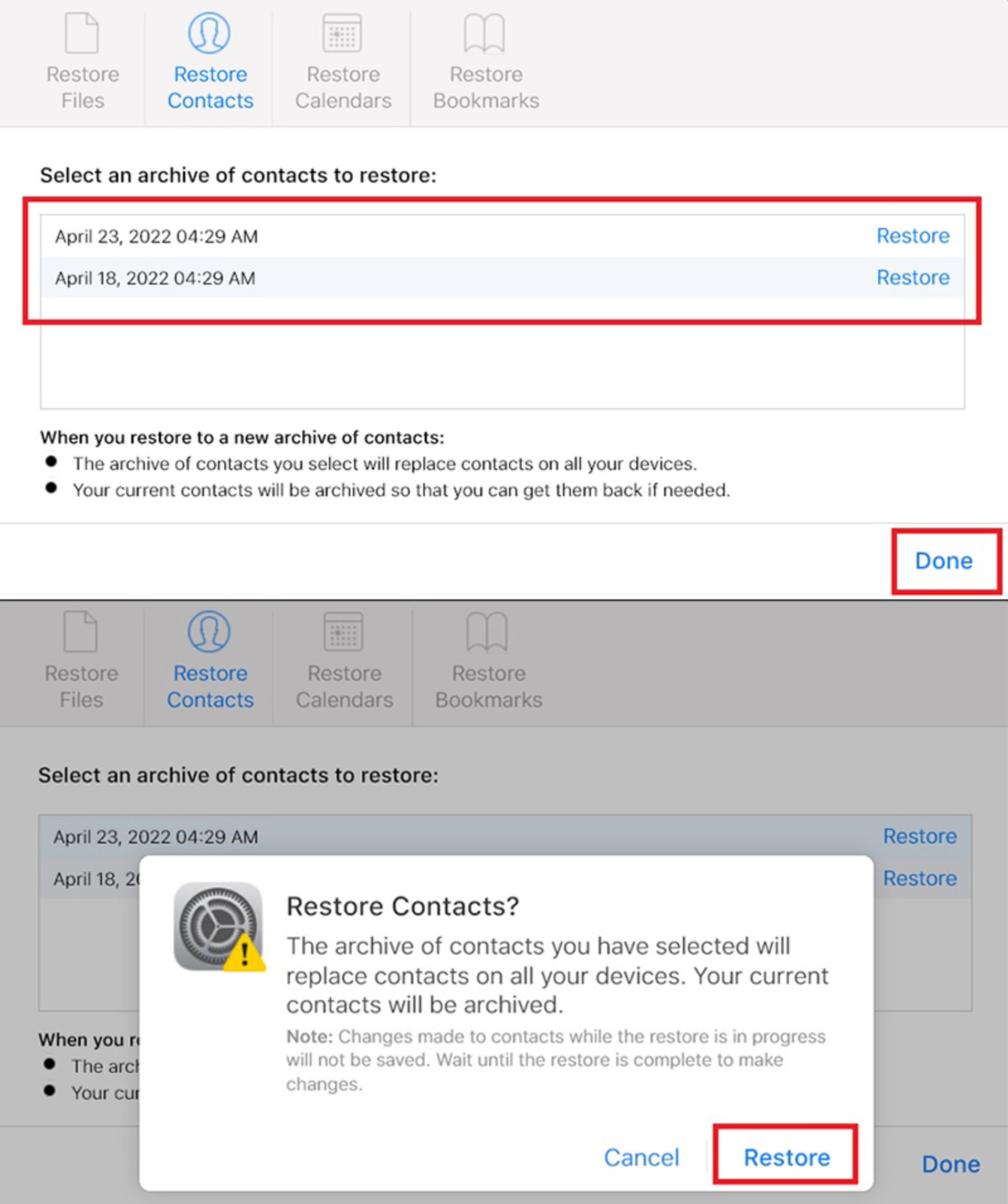
Task: Switch to the dimmed Restore Files tab label
Action: click(x=81, y=687)
